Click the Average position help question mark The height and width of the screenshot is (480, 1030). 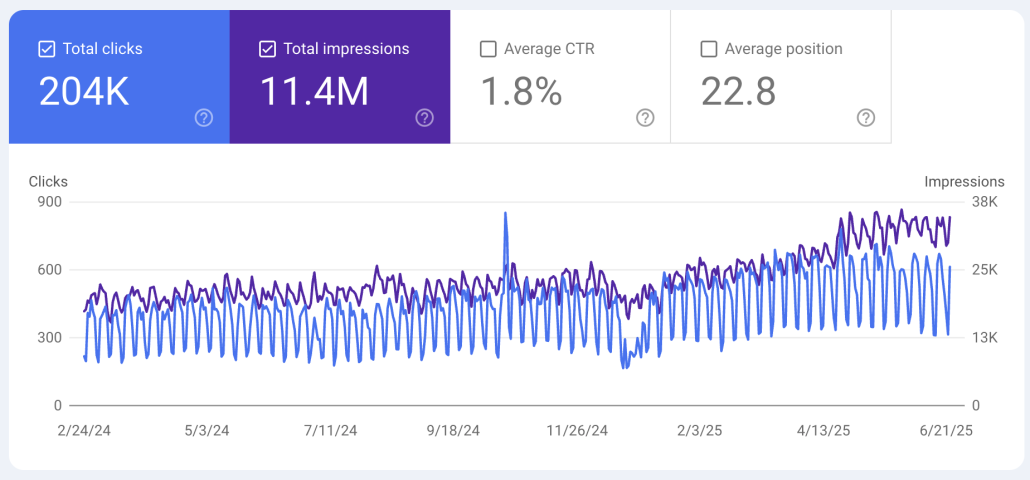click(x=866, y=118)
